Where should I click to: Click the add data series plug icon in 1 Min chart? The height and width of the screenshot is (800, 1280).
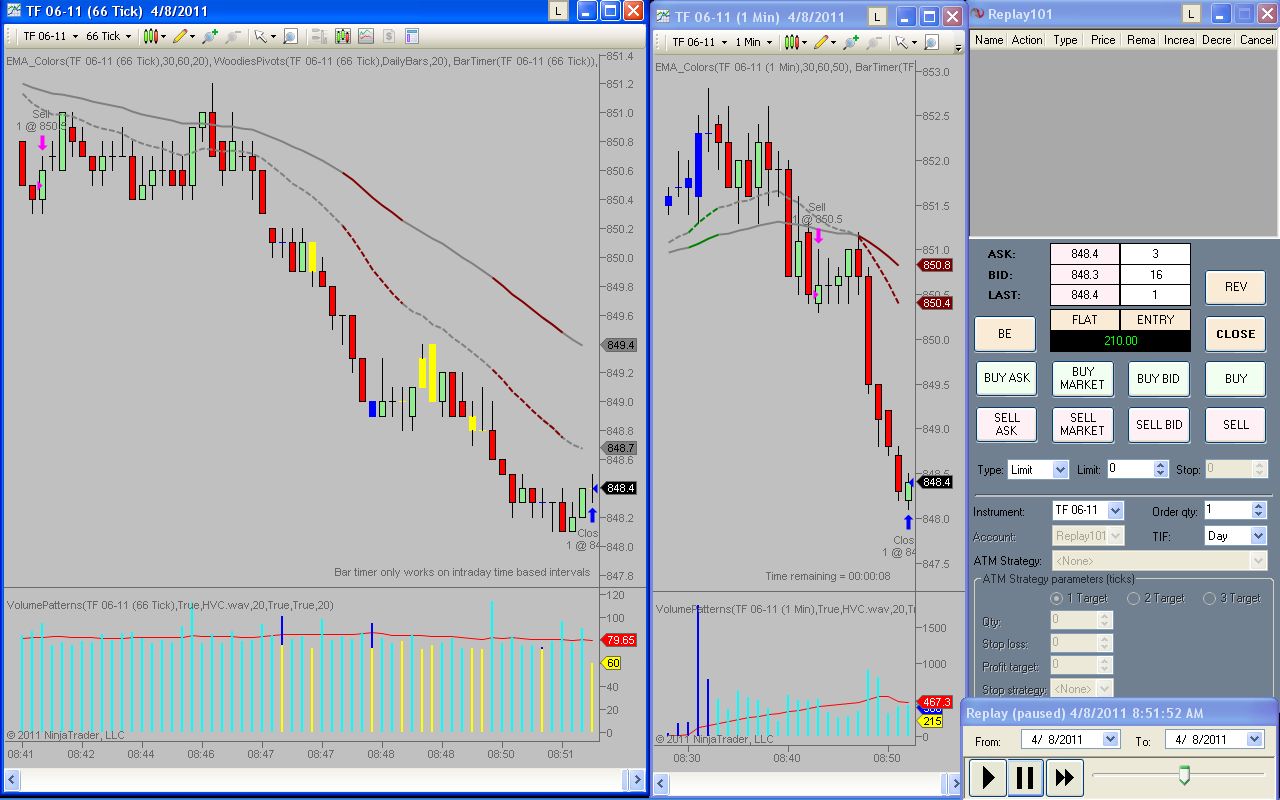click(851, 42)
